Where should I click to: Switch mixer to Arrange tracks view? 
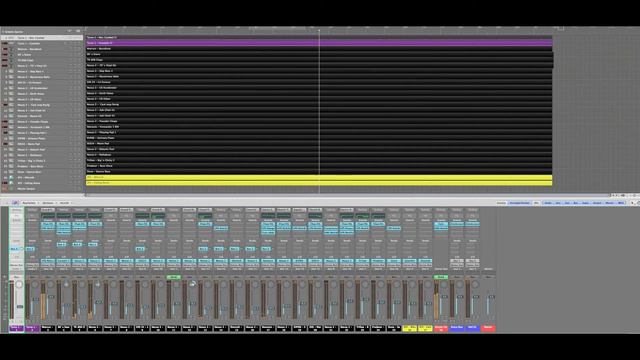[x=520, y=203]
